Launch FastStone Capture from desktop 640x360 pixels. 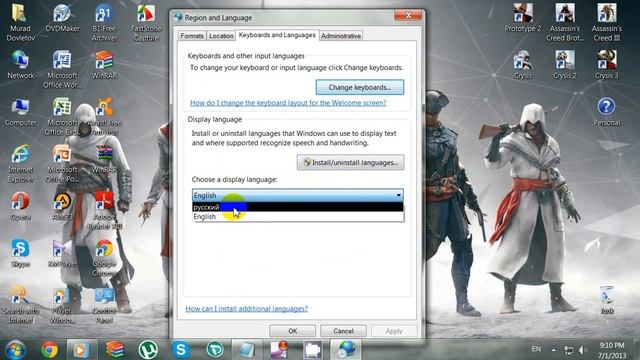(x=146, y=22)
